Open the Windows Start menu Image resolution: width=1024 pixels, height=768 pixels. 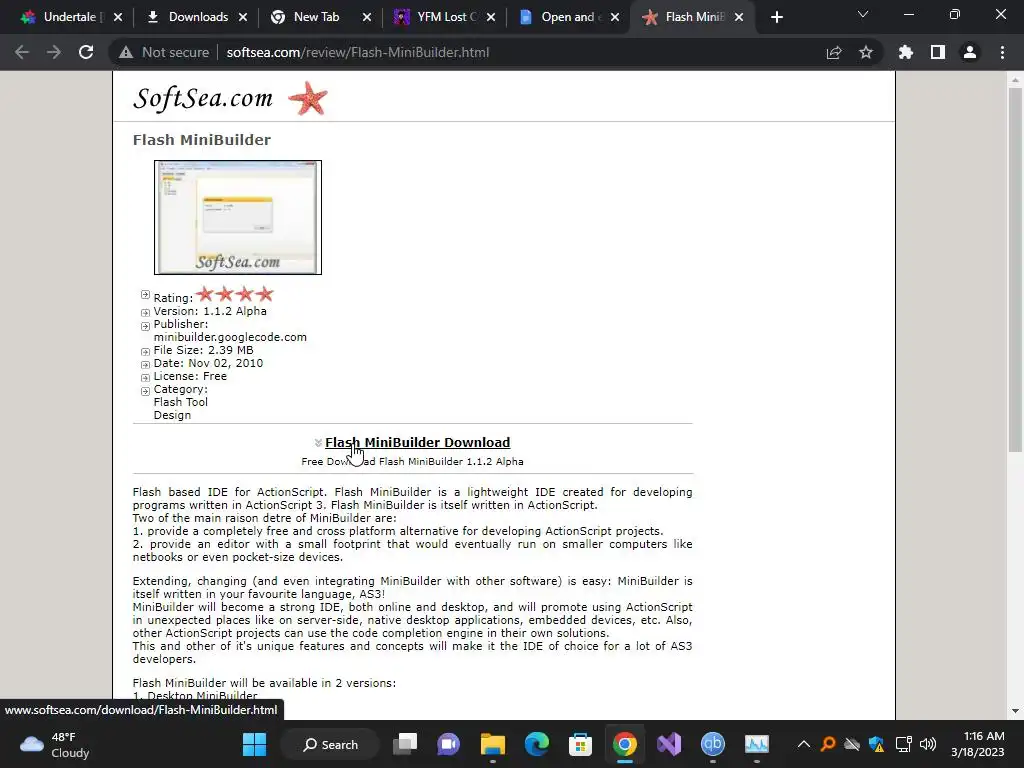click(254, 744)
